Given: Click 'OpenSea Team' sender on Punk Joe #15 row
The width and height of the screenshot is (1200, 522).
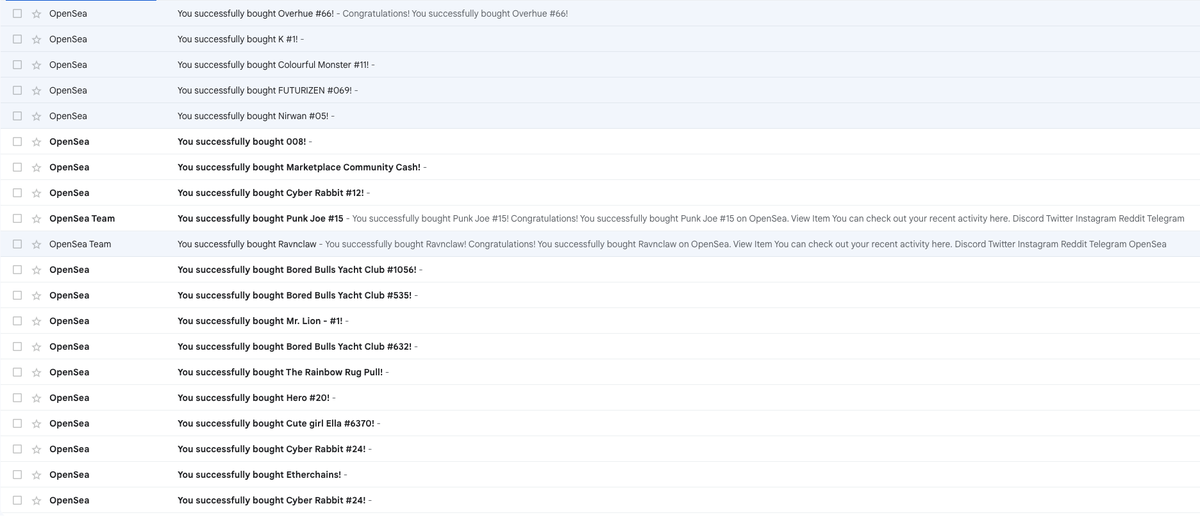Looking at the screenshot, I should click(82, 219).
